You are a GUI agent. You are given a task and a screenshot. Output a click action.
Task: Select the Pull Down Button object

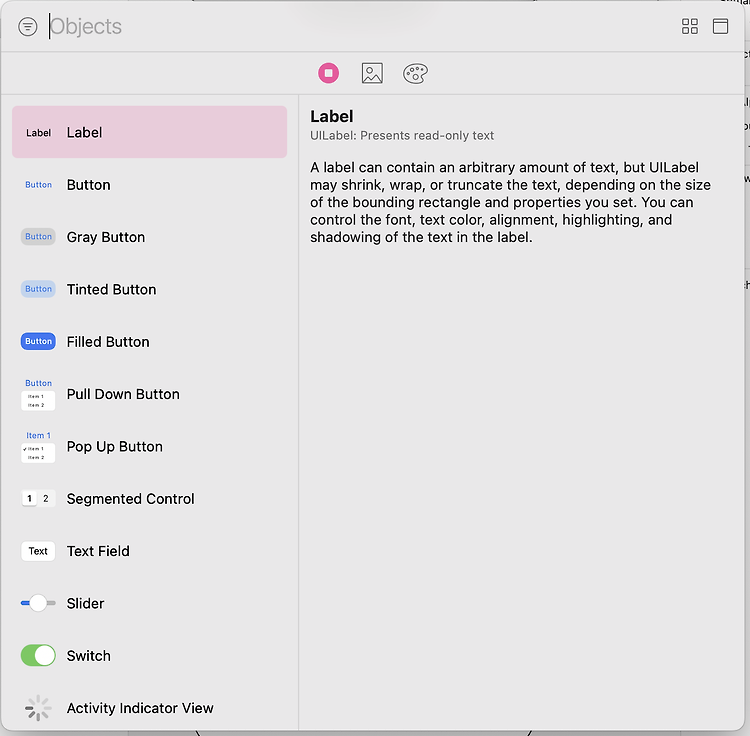tap(149, 394)
